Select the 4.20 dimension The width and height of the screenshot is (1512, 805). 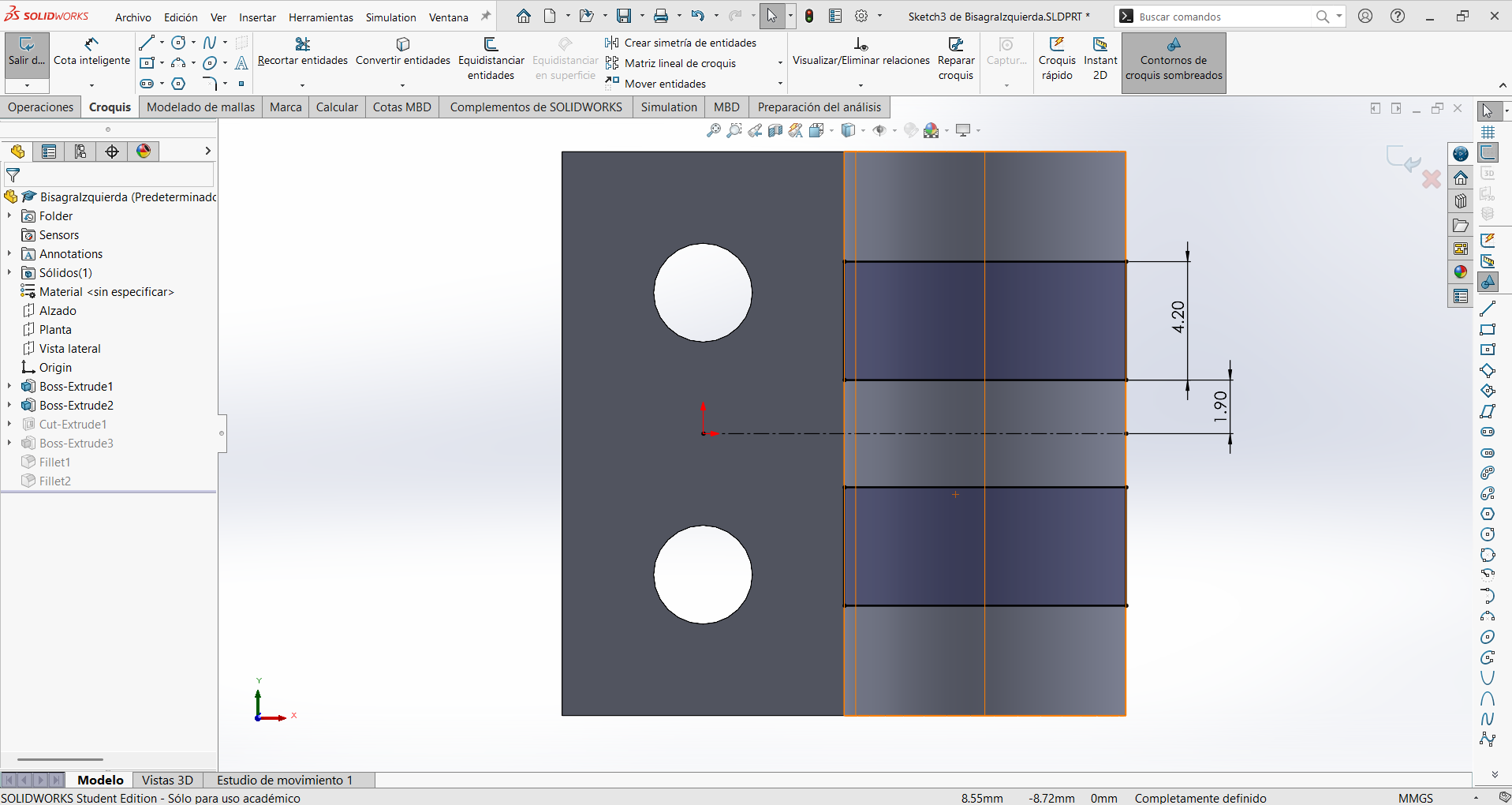[x=1178, y=316]
